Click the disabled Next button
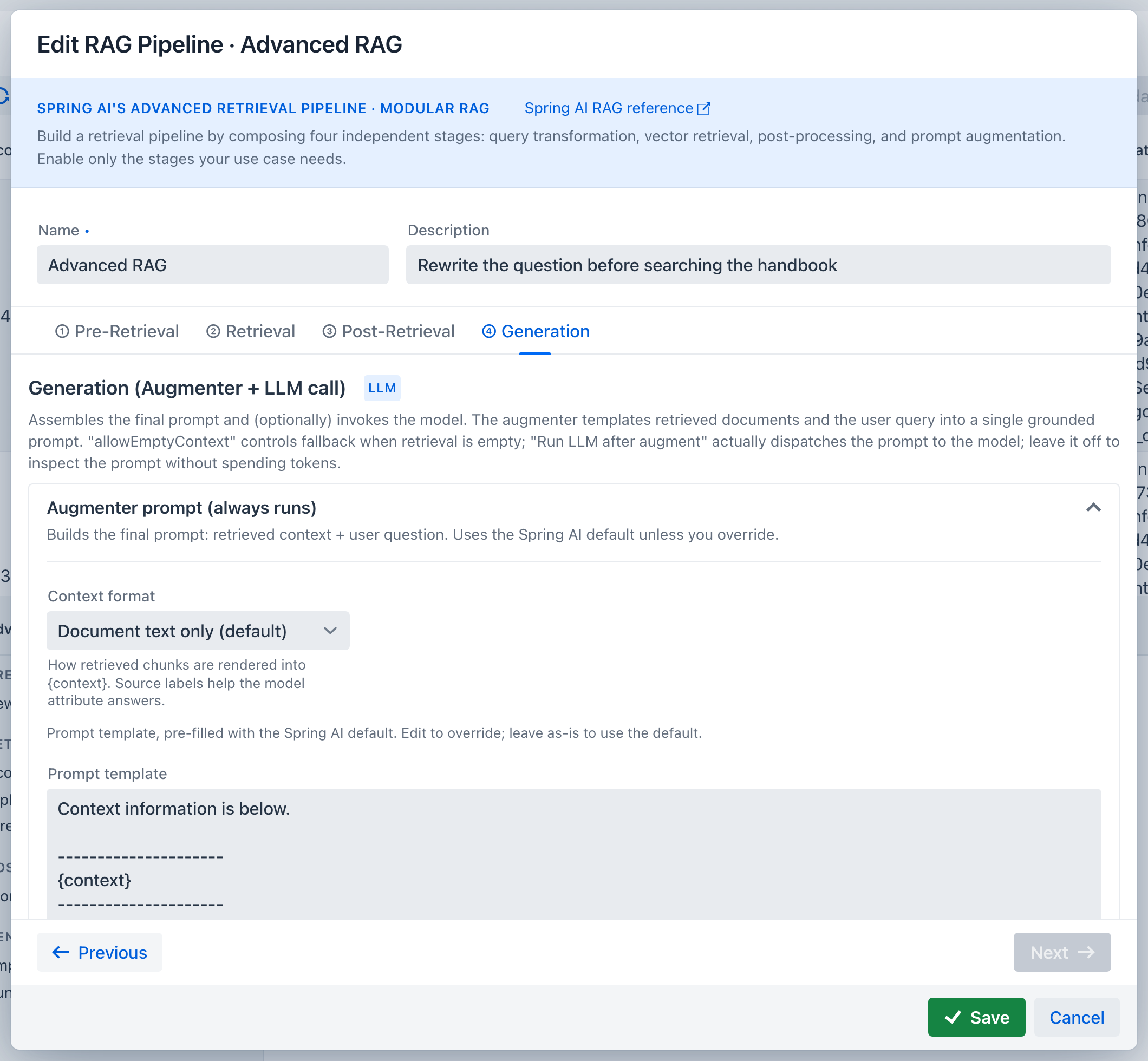1148x1061 pixels. point(1062,952)
